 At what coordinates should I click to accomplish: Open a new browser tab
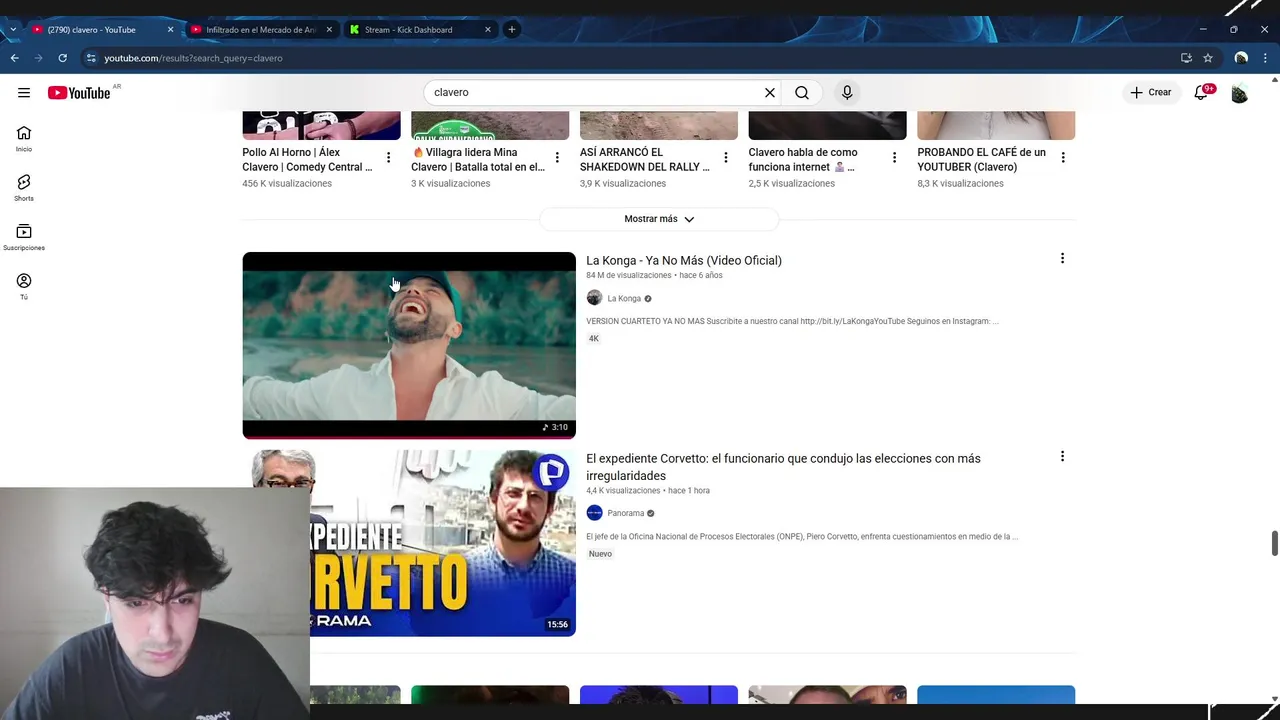click(x=511, y=30)
